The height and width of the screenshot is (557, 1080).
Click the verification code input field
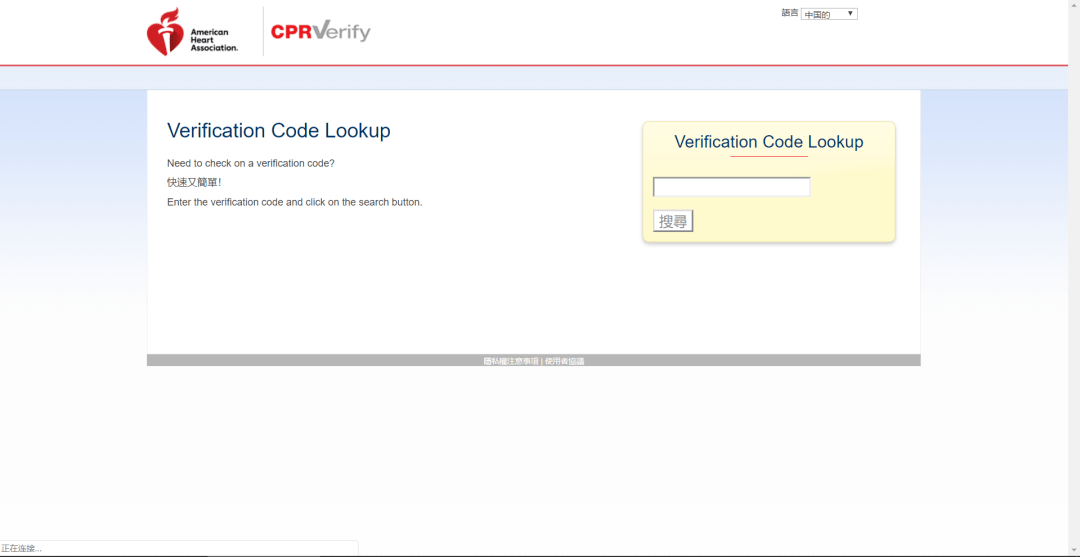point(731,187)
